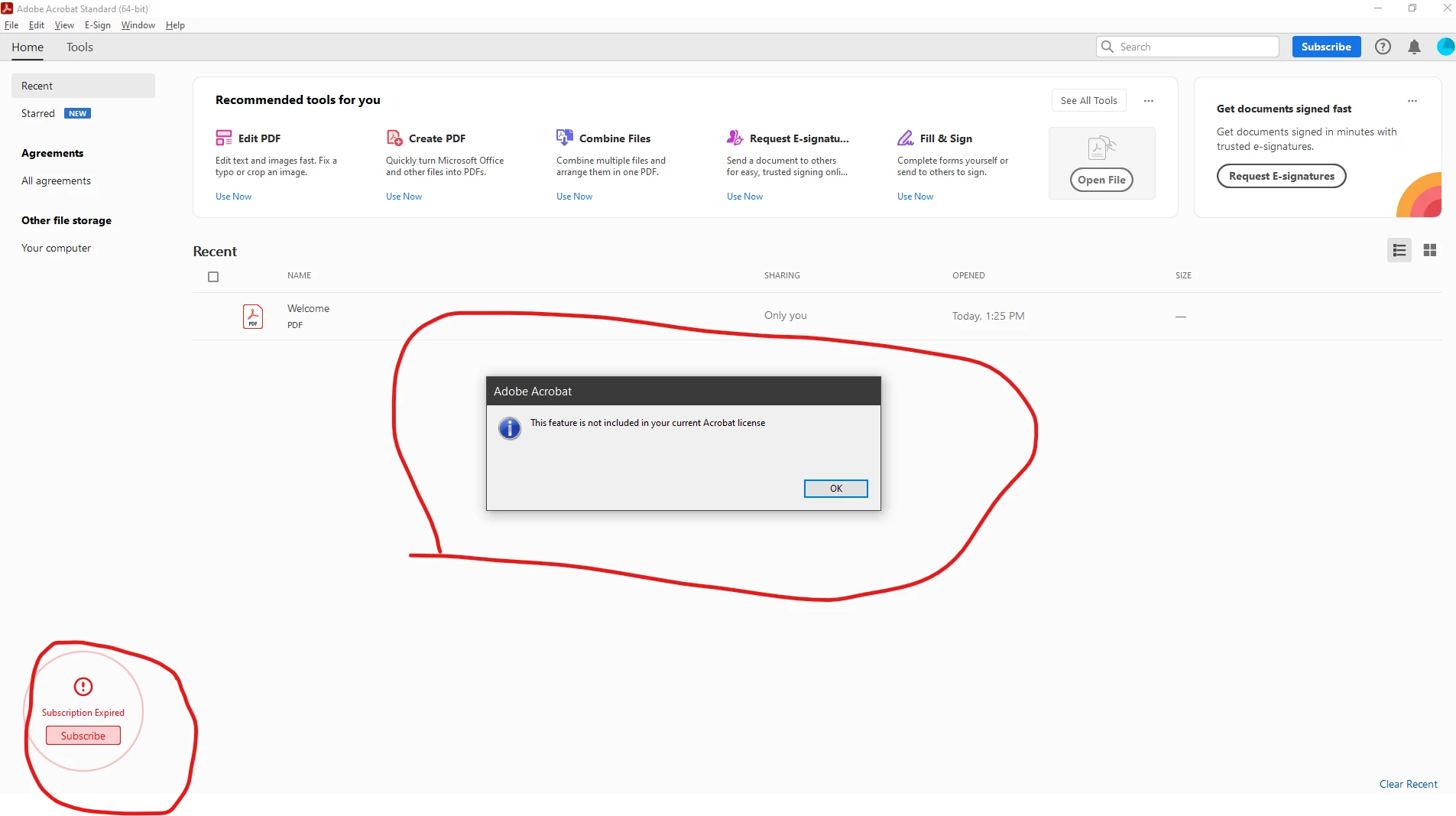Click the SIZE column header
The height and width of the screenshot is (816, 1456).
point(1183,275)
